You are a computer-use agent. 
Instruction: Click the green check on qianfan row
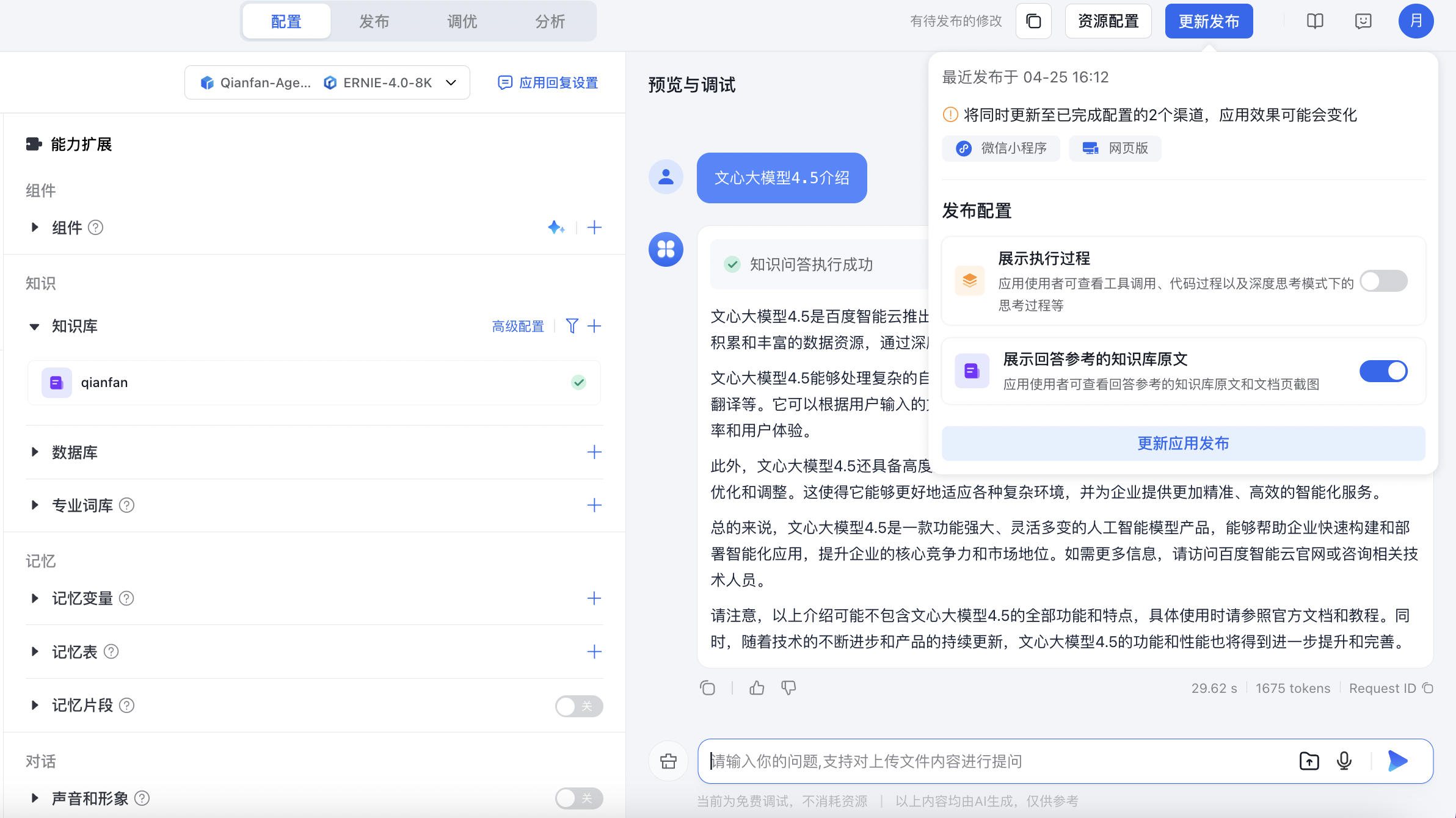[578, 383]
